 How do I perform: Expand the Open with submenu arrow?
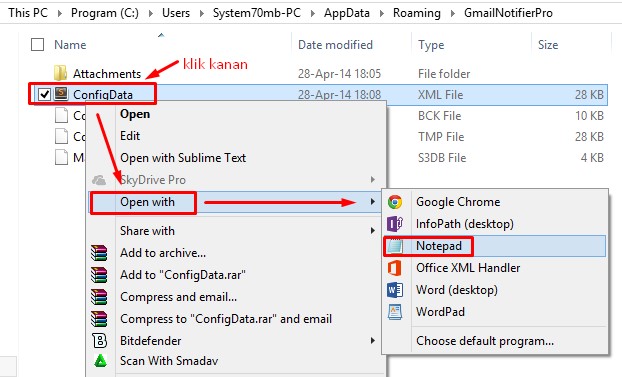point(372,202)
